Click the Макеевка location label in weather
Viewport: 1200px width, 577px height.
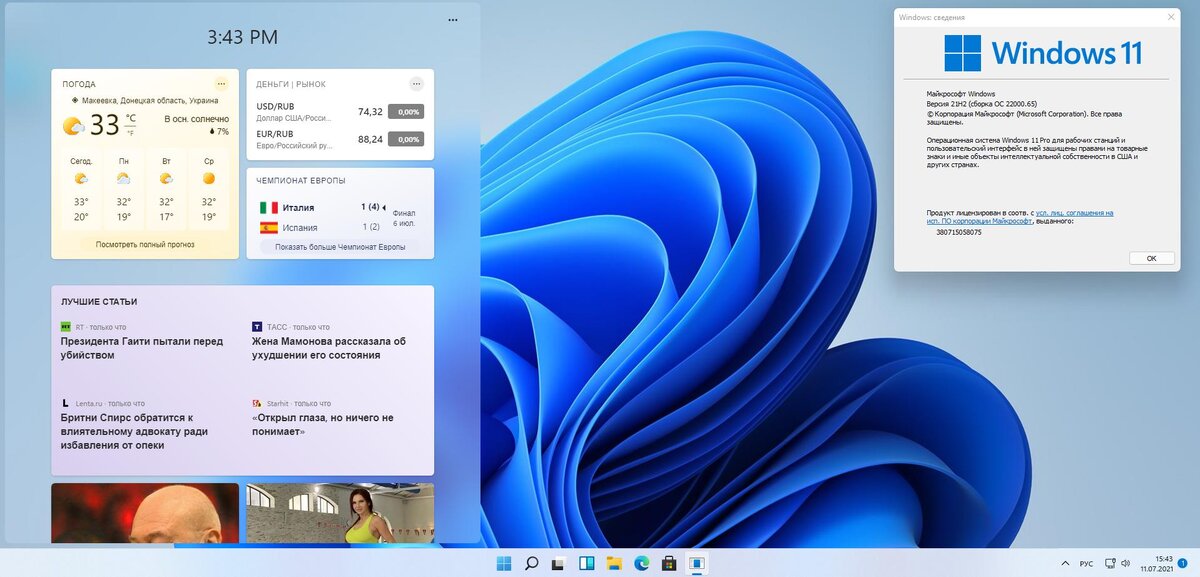point(145,101)
